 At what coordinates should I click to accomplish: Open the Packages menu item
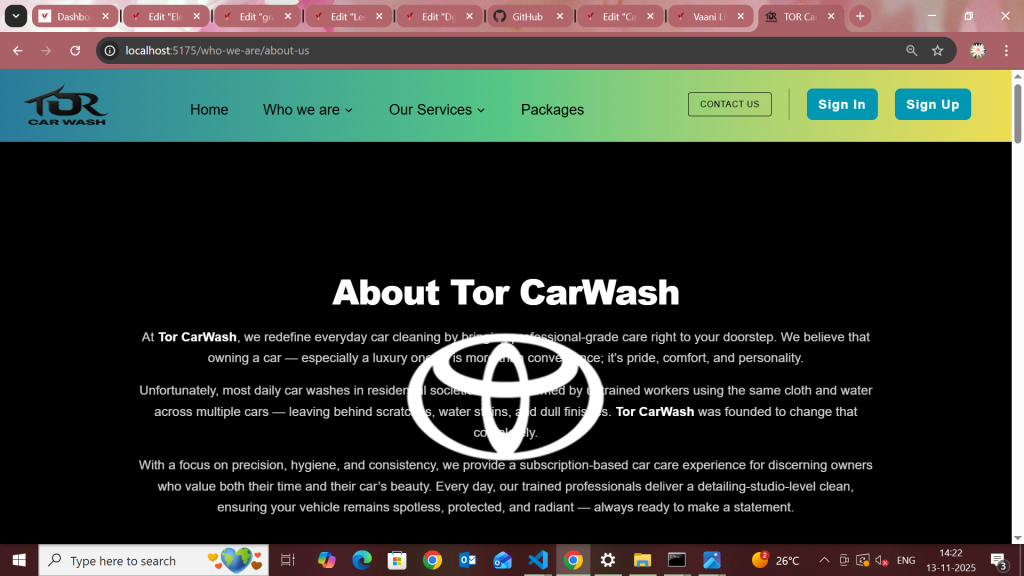tap(552, 110)
